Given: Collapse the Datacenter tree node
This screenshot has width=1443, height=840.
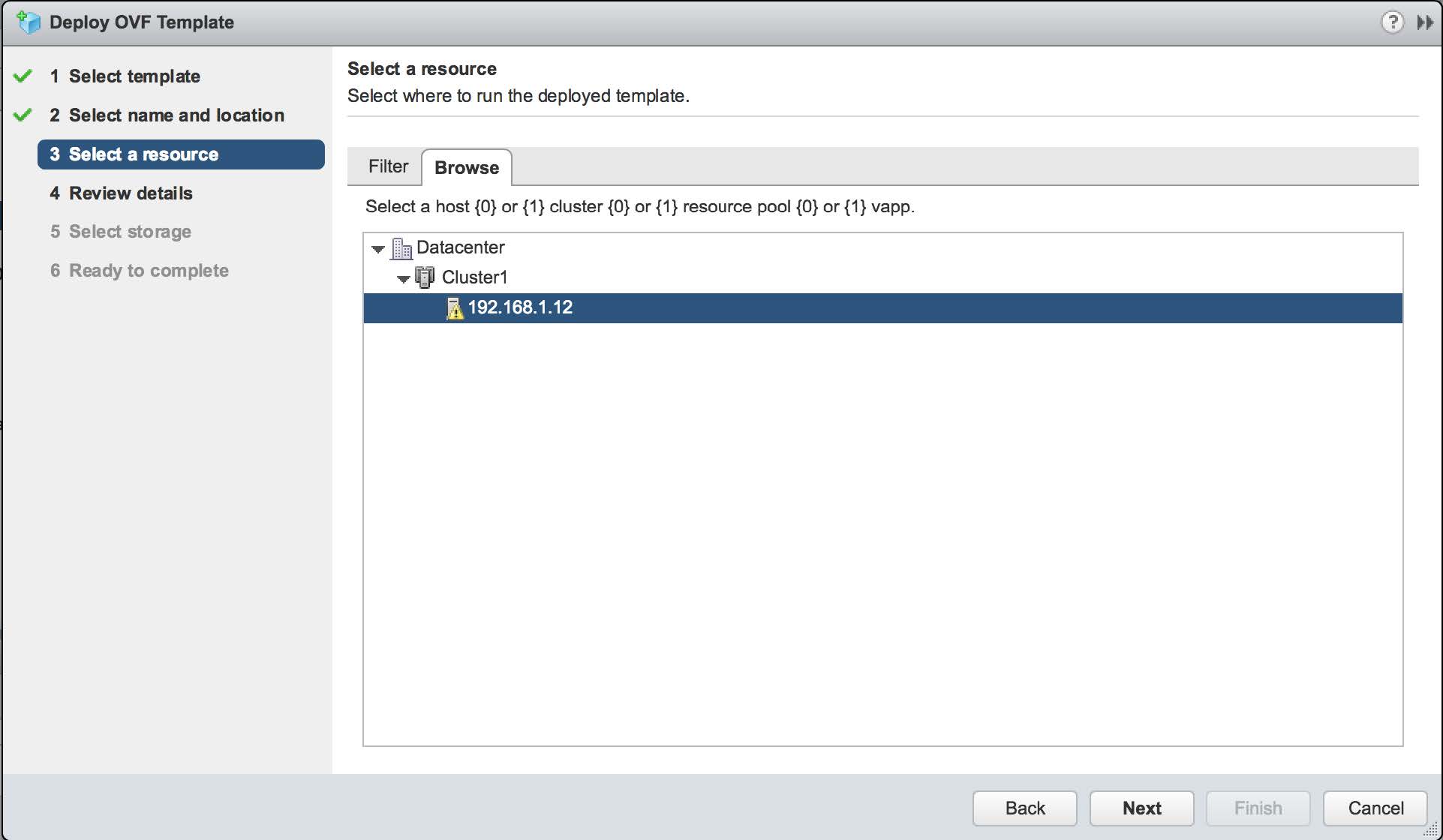Looking at the screenshot, I should [x=377, y=248].
